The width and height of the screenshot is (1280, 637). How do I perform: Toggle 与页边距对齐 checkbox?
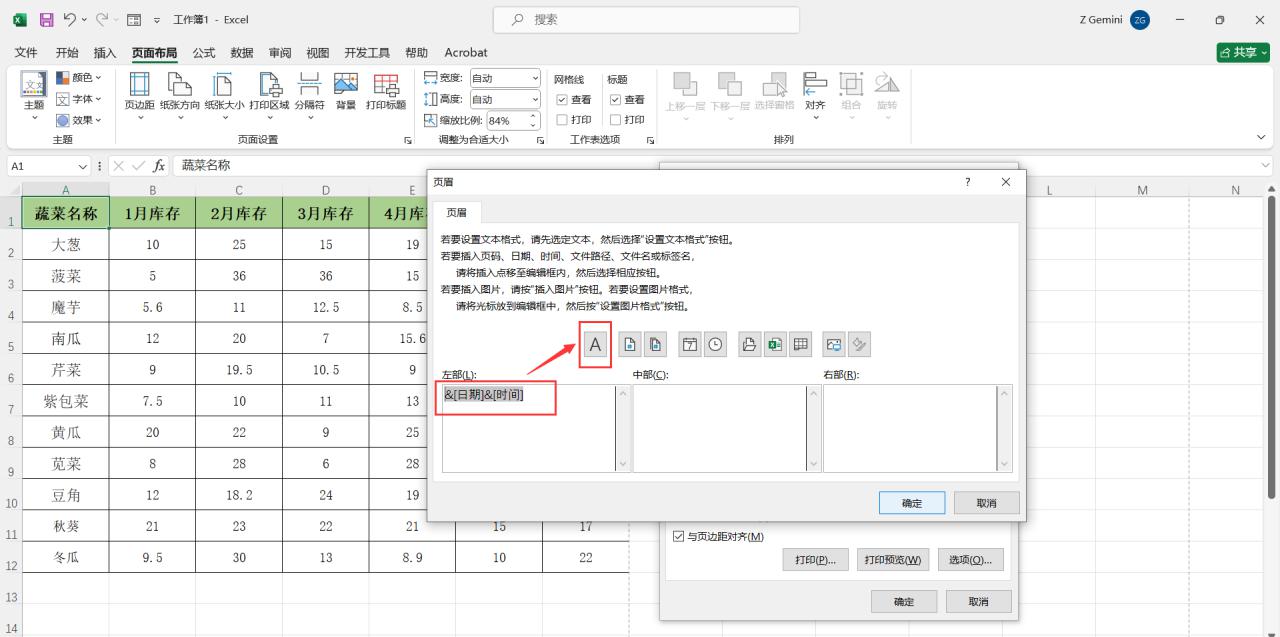pyautogui.click(x=679, y=537)
